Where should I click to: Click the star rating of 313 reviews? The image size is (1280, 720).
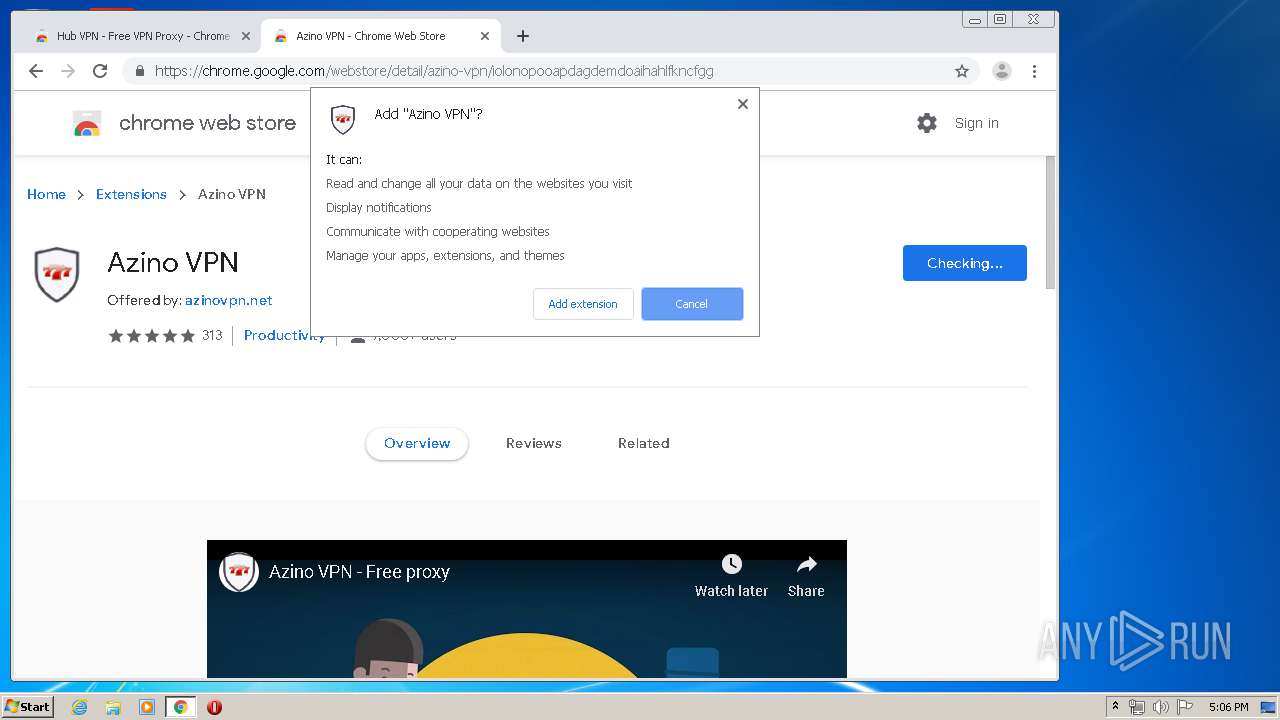pos(165,336)
